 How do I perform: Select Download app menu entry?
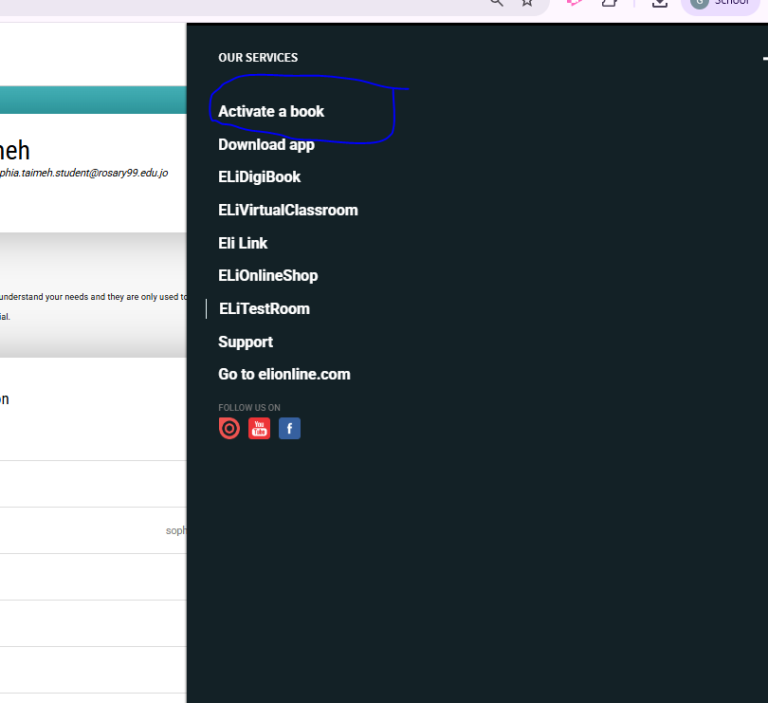tap(266, 144)
